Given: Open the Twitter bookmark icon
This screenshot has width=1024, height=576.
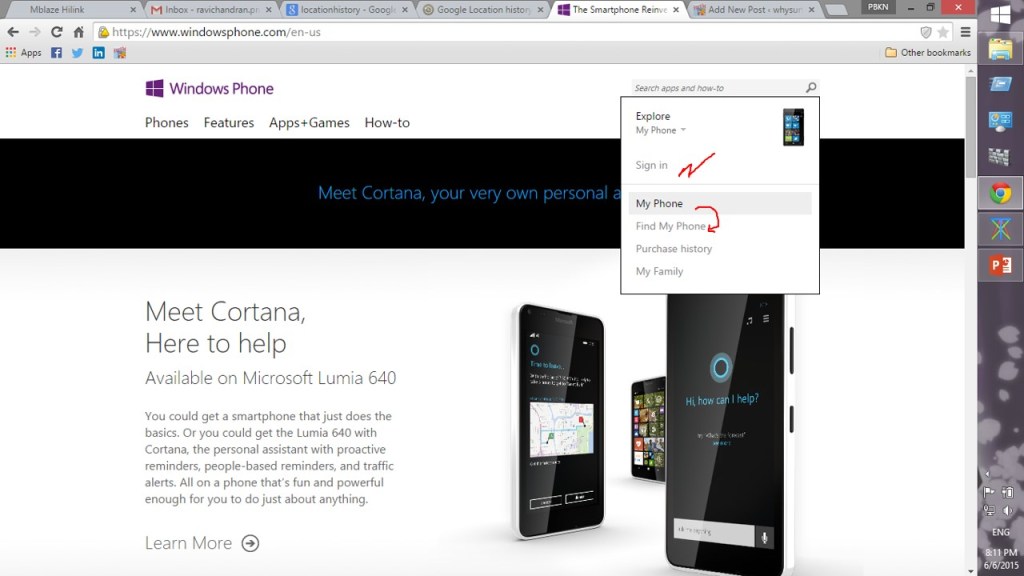Looking at the screenshot, I should (77, 53).
